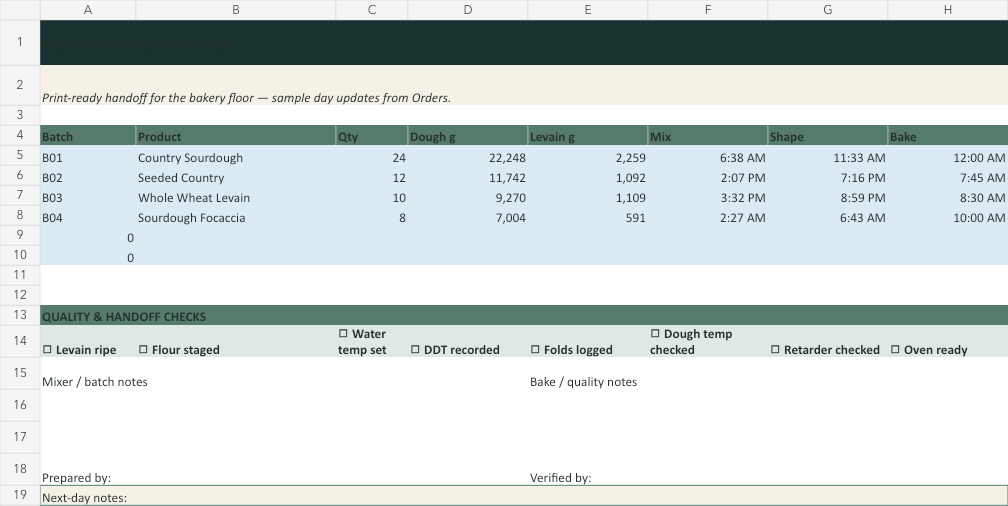
Task: Select column B header
Action: coord(236,10)
